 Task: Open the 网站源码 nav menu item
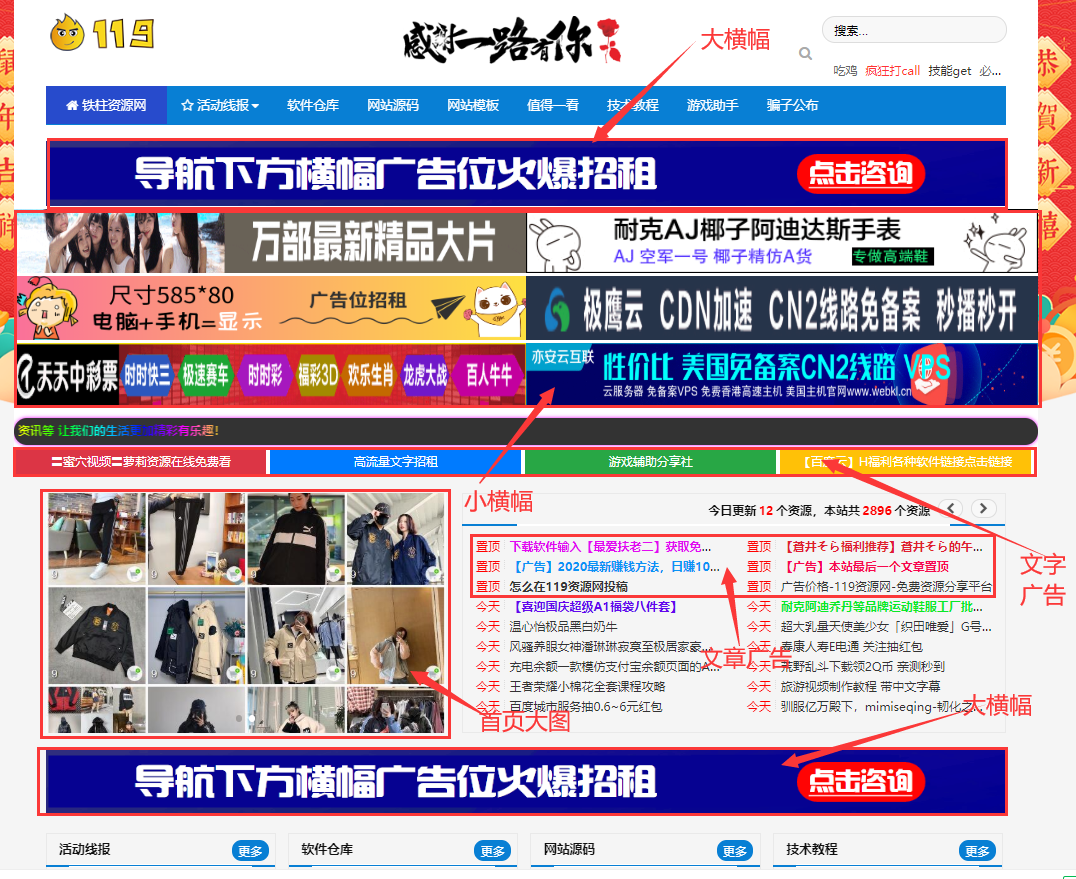coord(393,105)
